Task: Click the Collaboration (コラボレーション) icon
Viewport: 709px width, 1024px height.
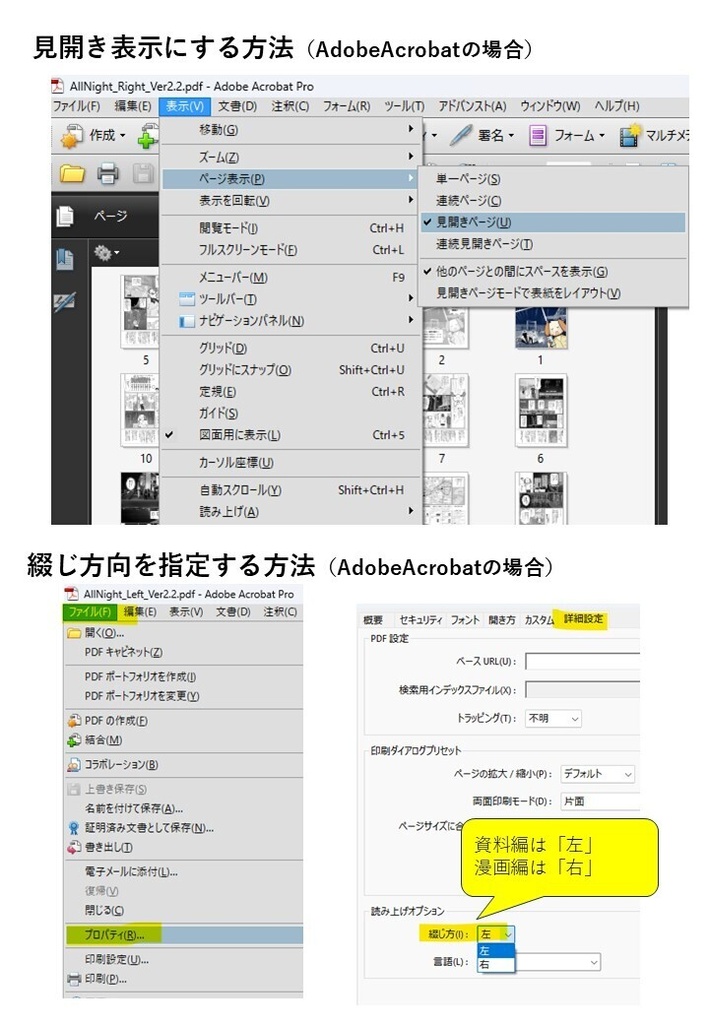Action: 74,765
